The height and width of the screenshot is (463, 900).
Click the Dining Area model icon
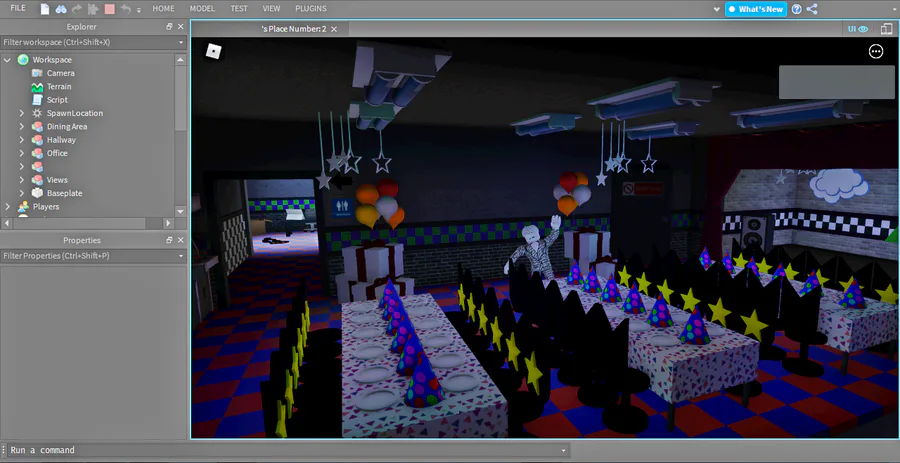[x=37, y=126]
